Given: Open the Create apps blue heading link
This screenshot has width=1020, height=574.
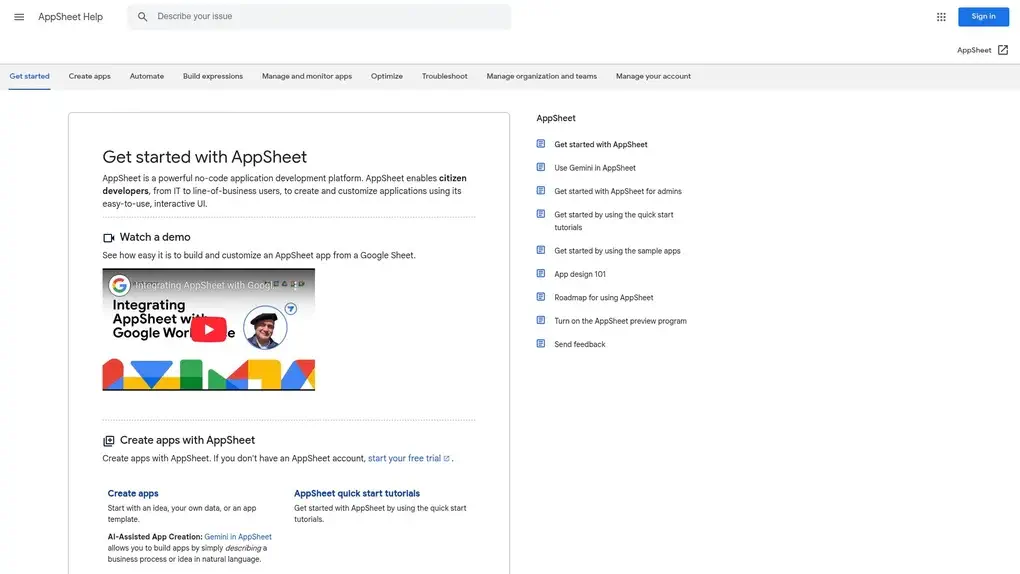Looking at the screenshot, I should (133, 493).
